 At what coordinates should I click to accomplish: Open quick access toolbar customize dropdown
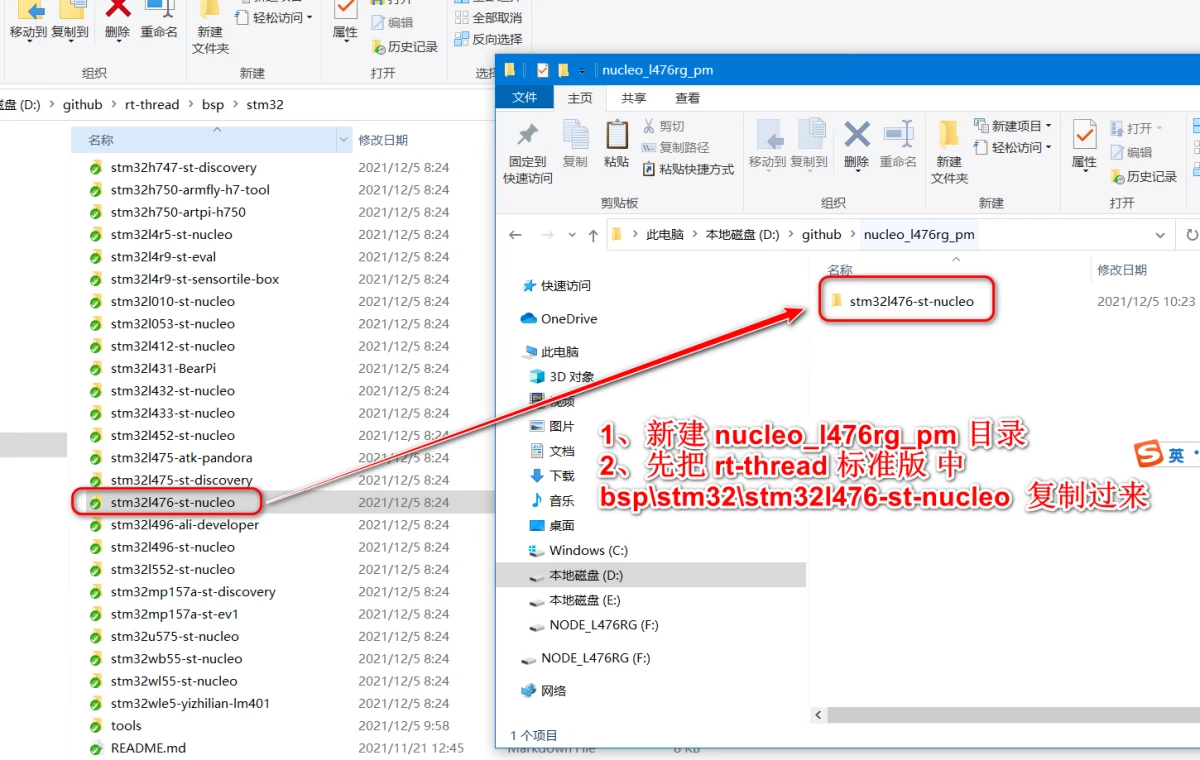[x=582, y=71]
